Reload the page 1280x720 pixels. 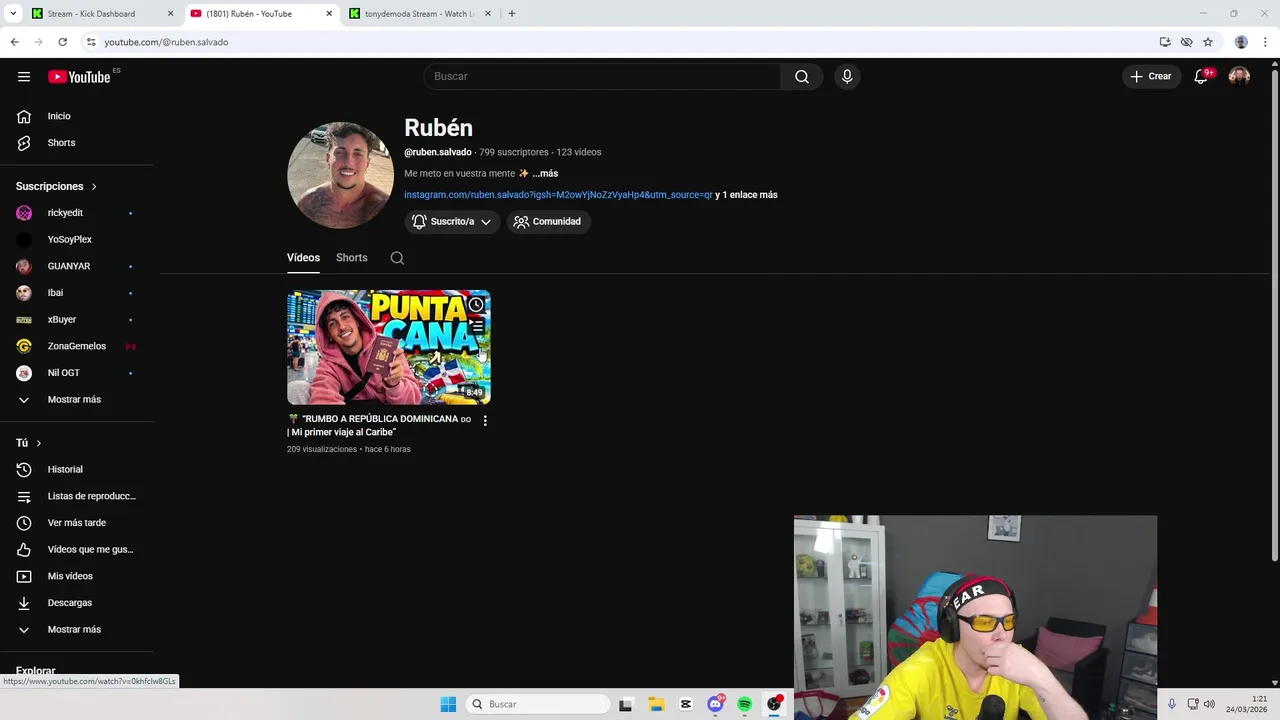(x=62, y=42)
